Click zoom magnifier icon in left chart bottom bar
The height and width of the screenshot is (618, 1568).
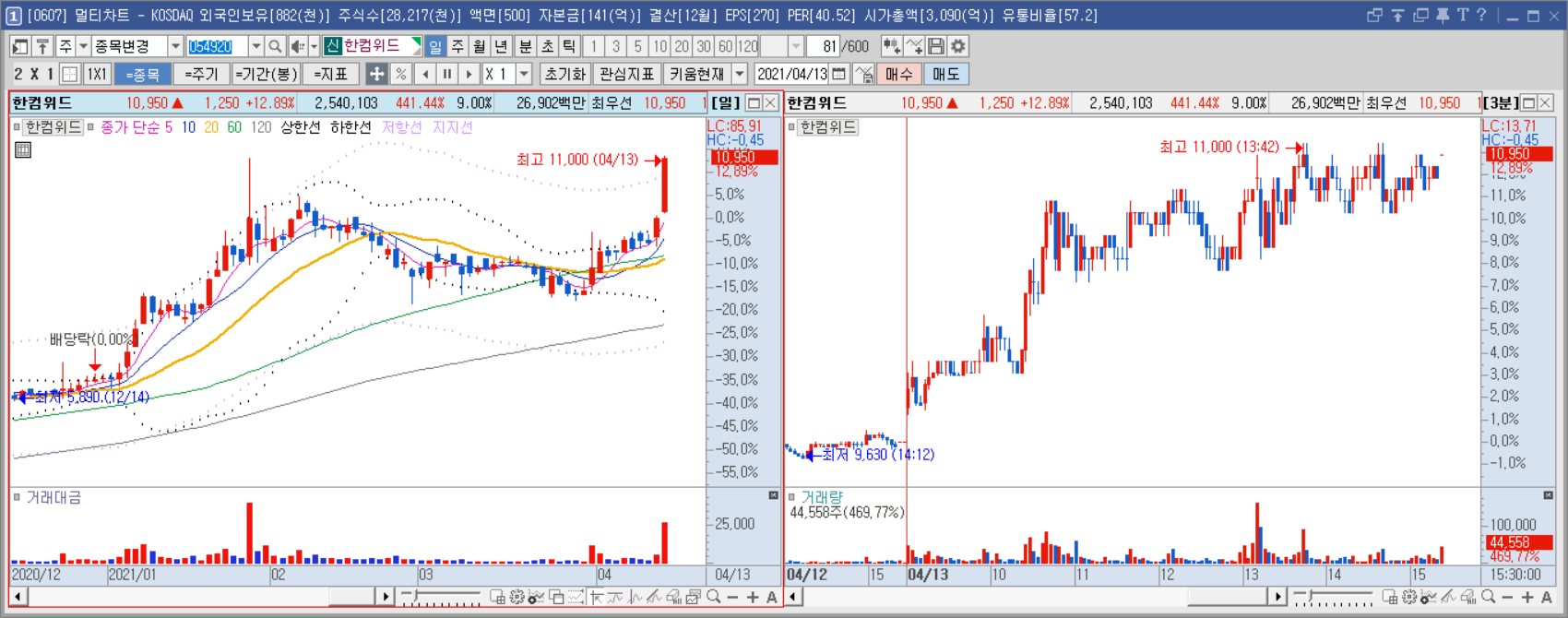pyautogui.click(x=713, y=597)
